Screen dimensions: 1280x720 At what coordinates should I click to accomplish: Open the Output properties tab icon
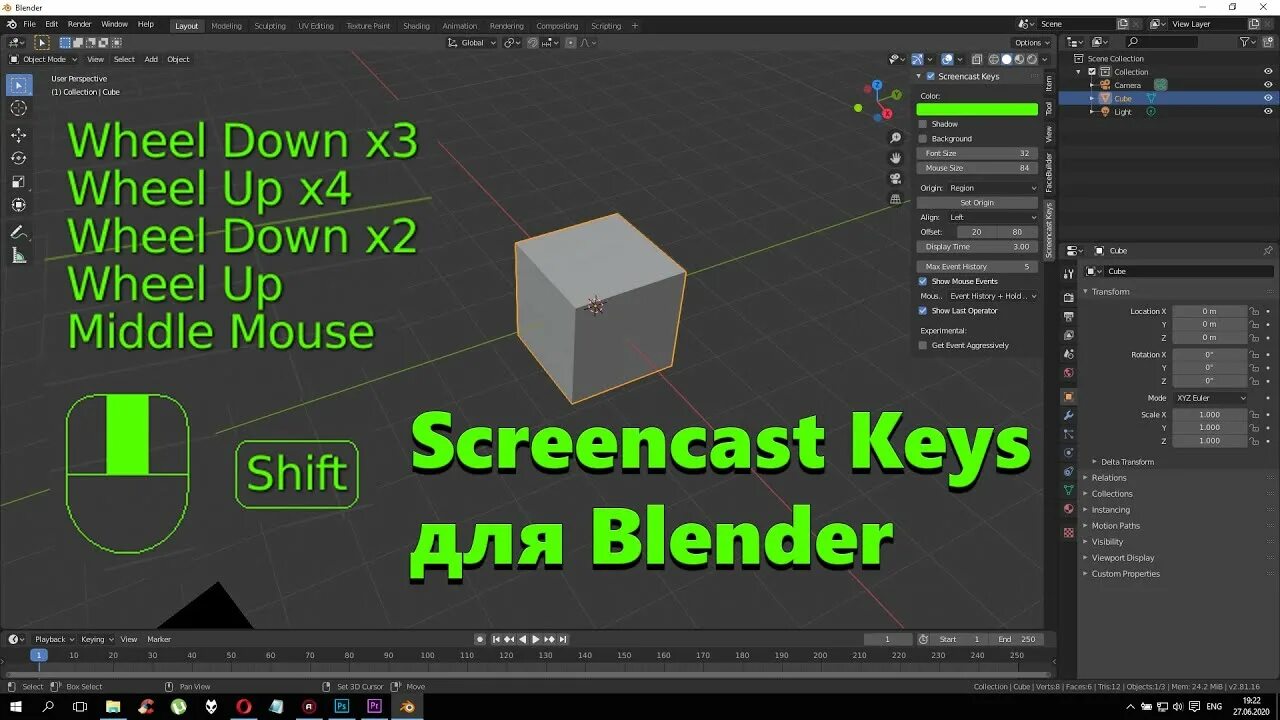point(1068,316)
